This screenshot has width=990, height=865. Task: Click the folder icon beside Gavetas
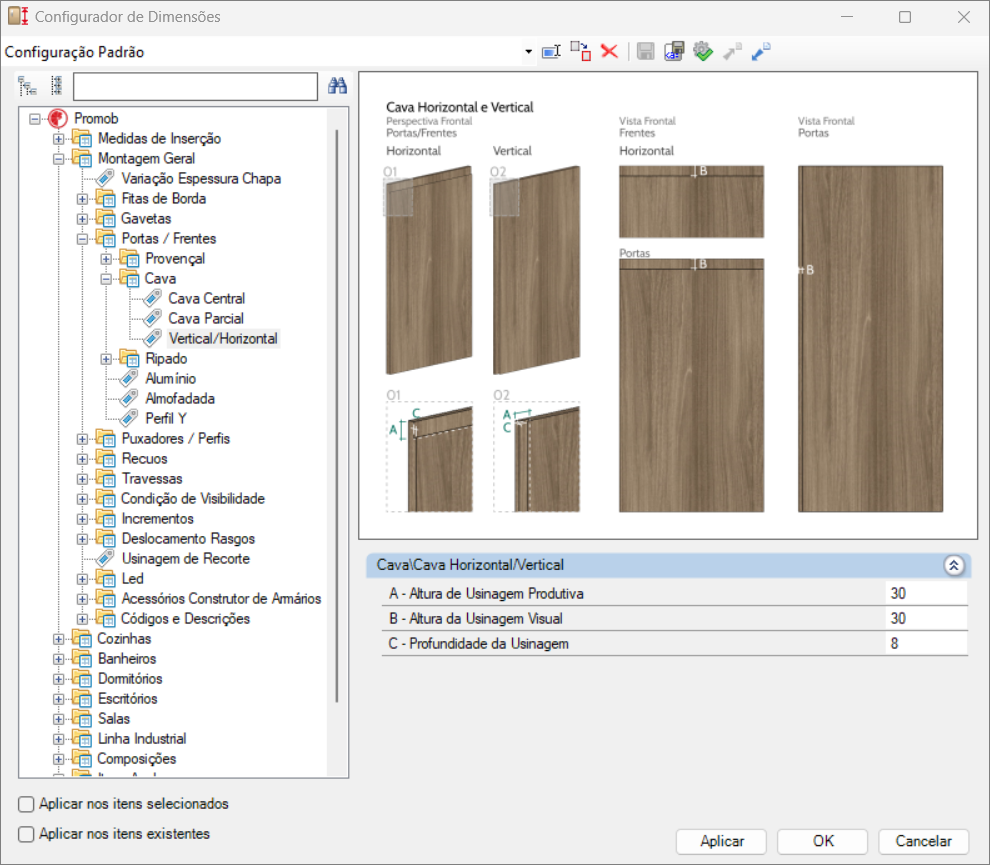pos(105,218)
